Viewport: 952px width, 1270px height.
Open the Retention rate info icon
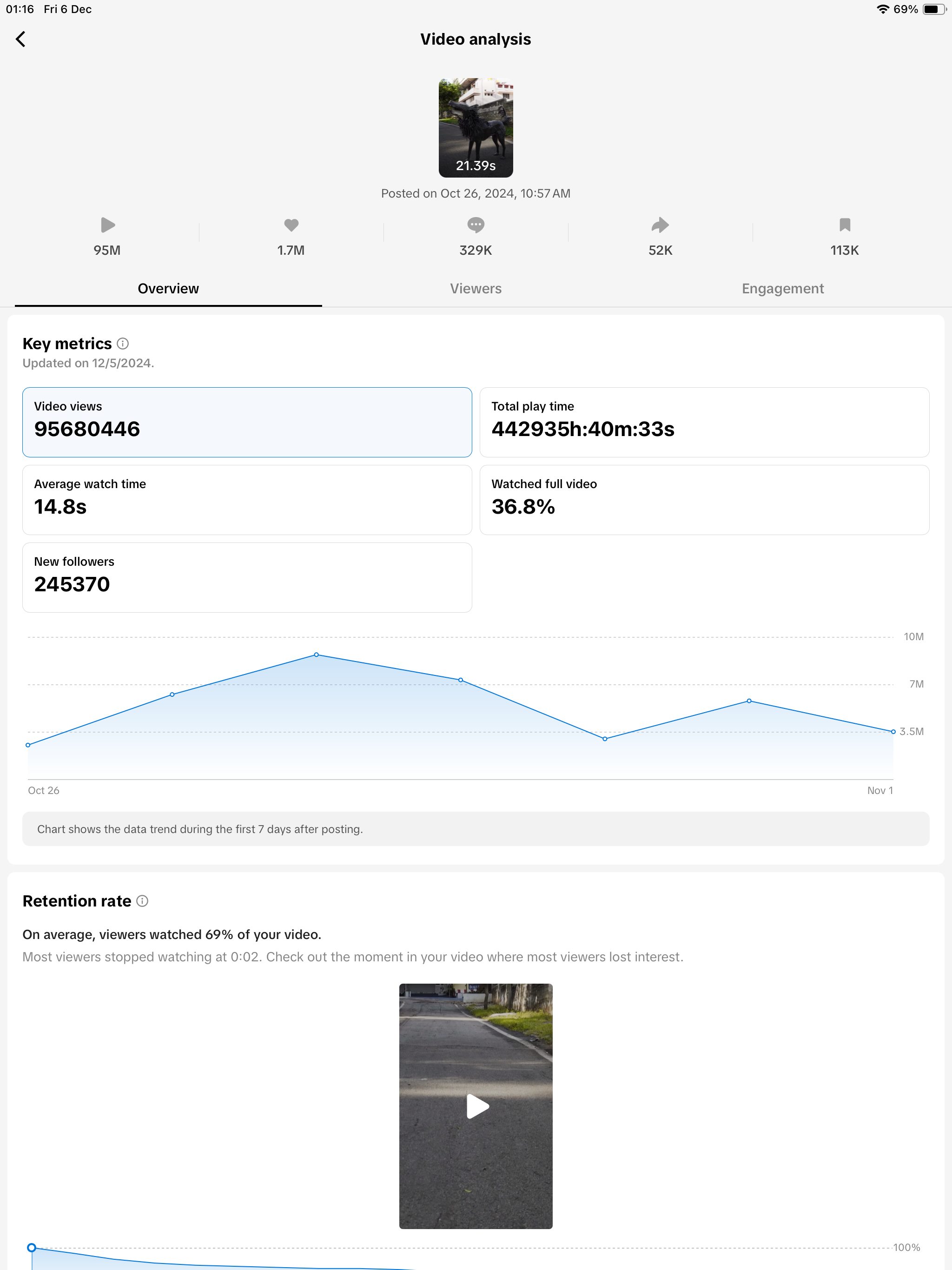(142, 901)
